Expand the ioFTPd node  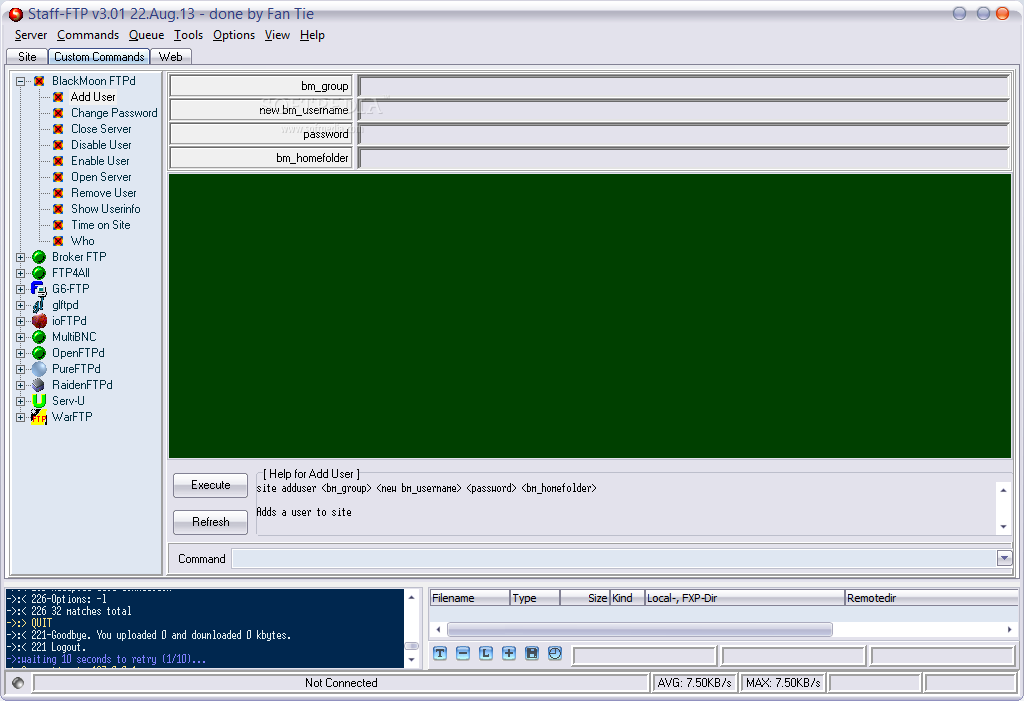20,321
